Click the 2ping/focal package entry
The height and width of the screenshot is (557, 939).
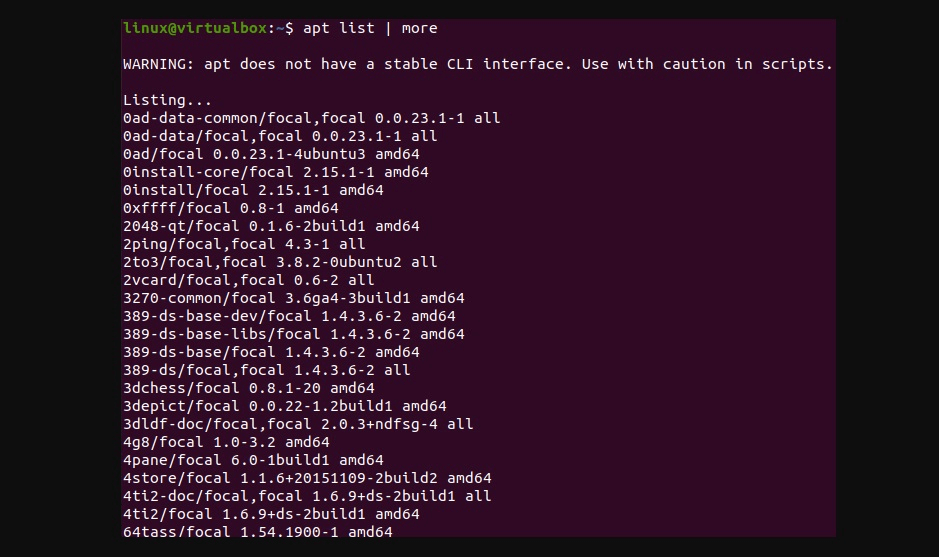(244, 244)
